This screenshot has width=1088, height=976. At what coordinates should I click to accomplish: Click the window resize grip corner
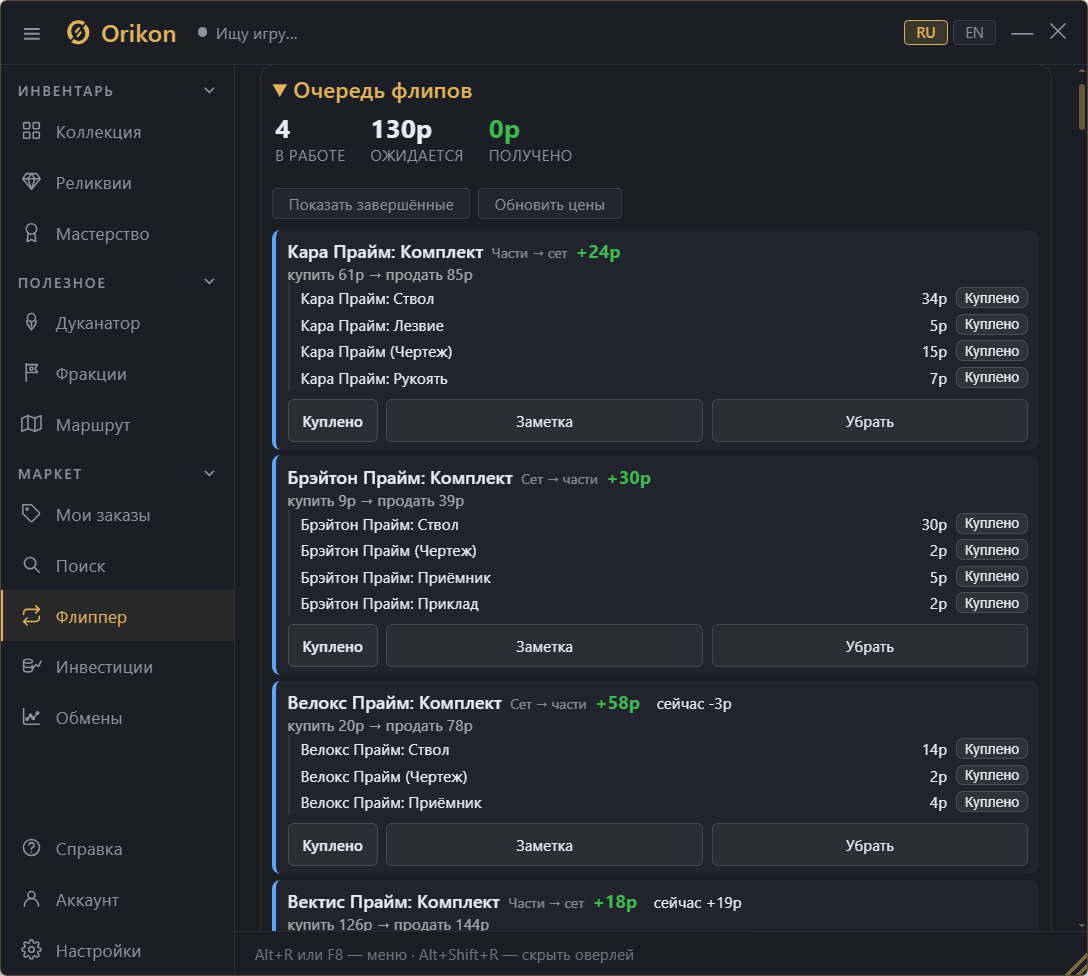[x=1077, y=965]
